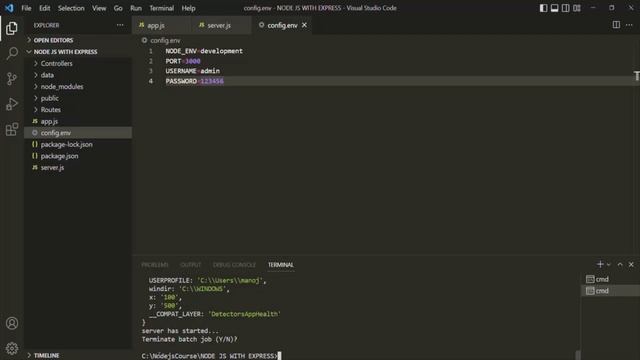Open package-lock.json in the file tree
The height and width of the screenshot is (360, 640).
(78, 144)
